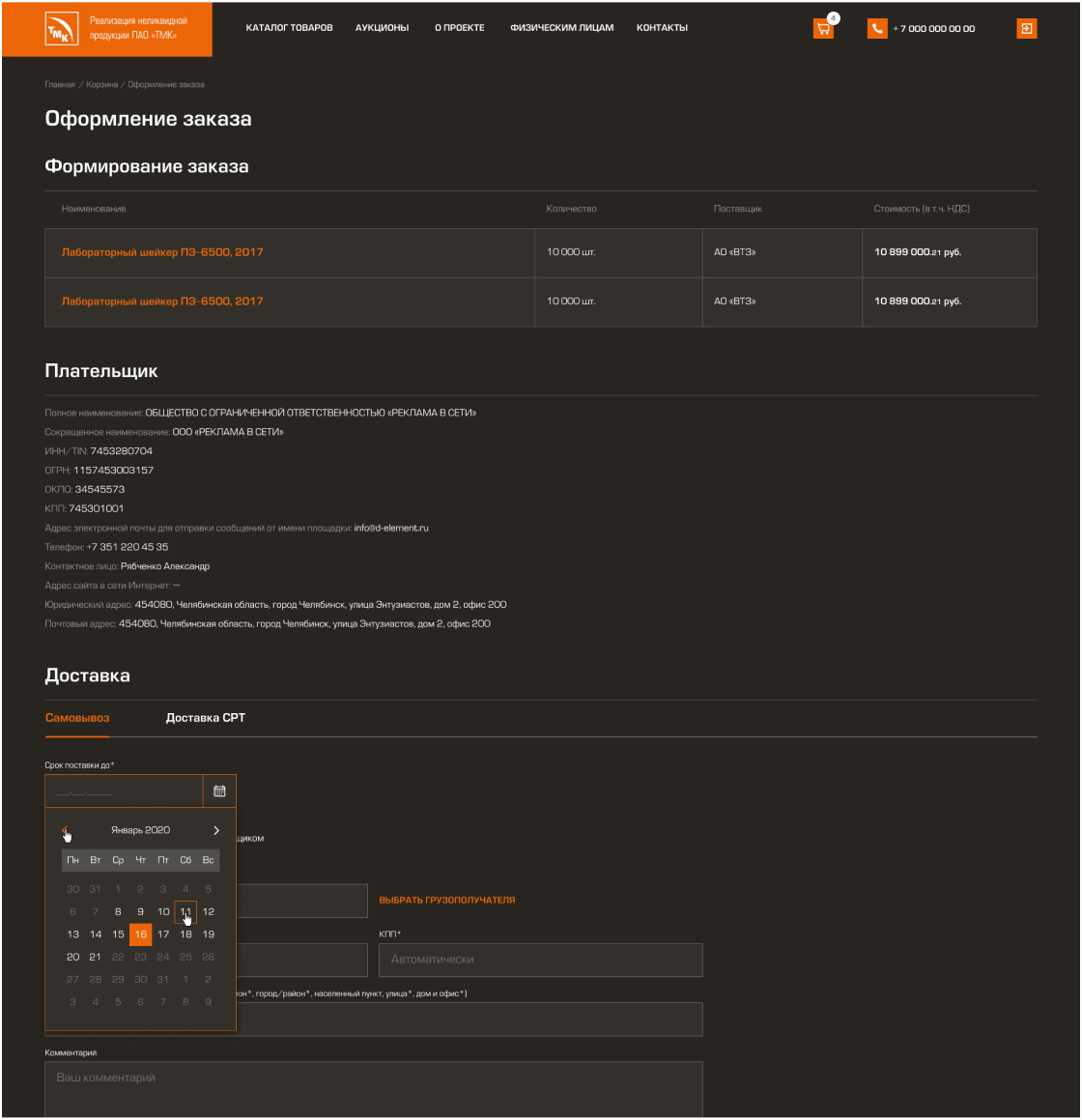Switch to Доставка CPT tab
This screenshot has width=1082, height=1120.
tap(206, 718)
